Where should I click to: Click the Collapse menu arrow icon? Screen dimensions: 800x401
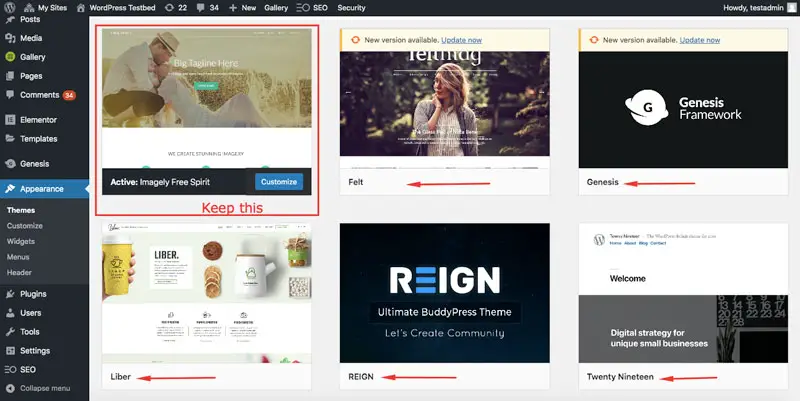click(x=10, y=388)
